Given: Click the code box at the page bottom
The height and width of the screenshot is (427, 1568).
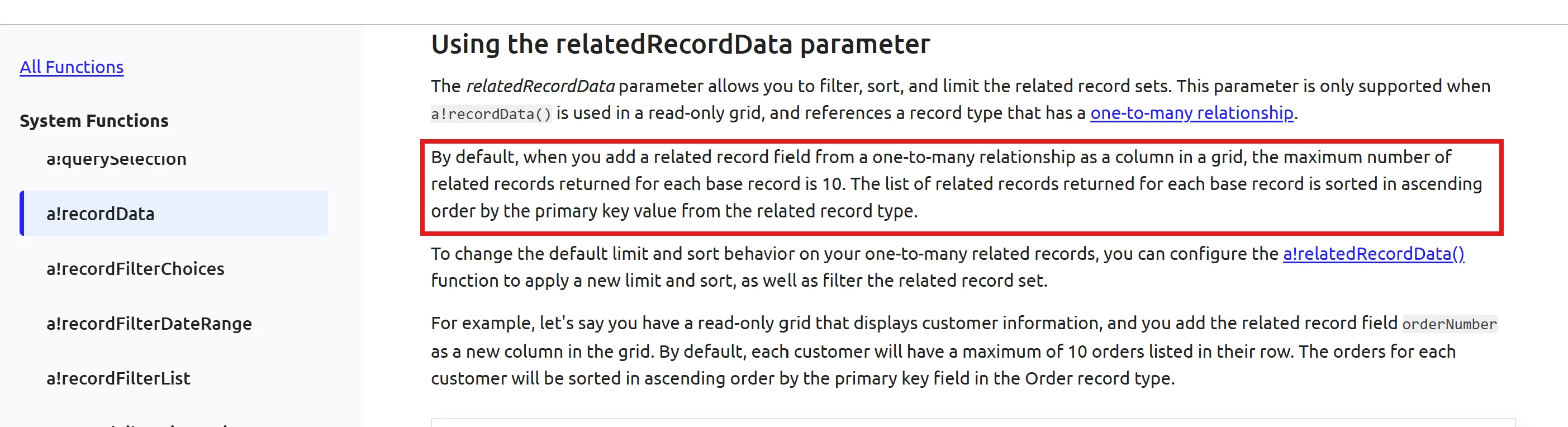Looking at the screenshot, I should click(x=973, y=423).
